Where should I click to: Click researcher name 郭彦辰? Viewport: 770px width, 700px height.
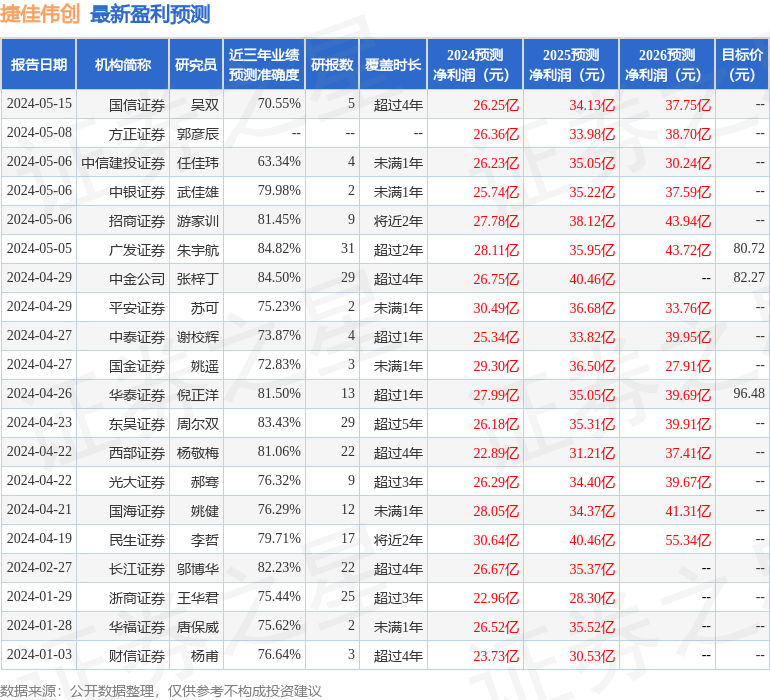tap(198, 134)
